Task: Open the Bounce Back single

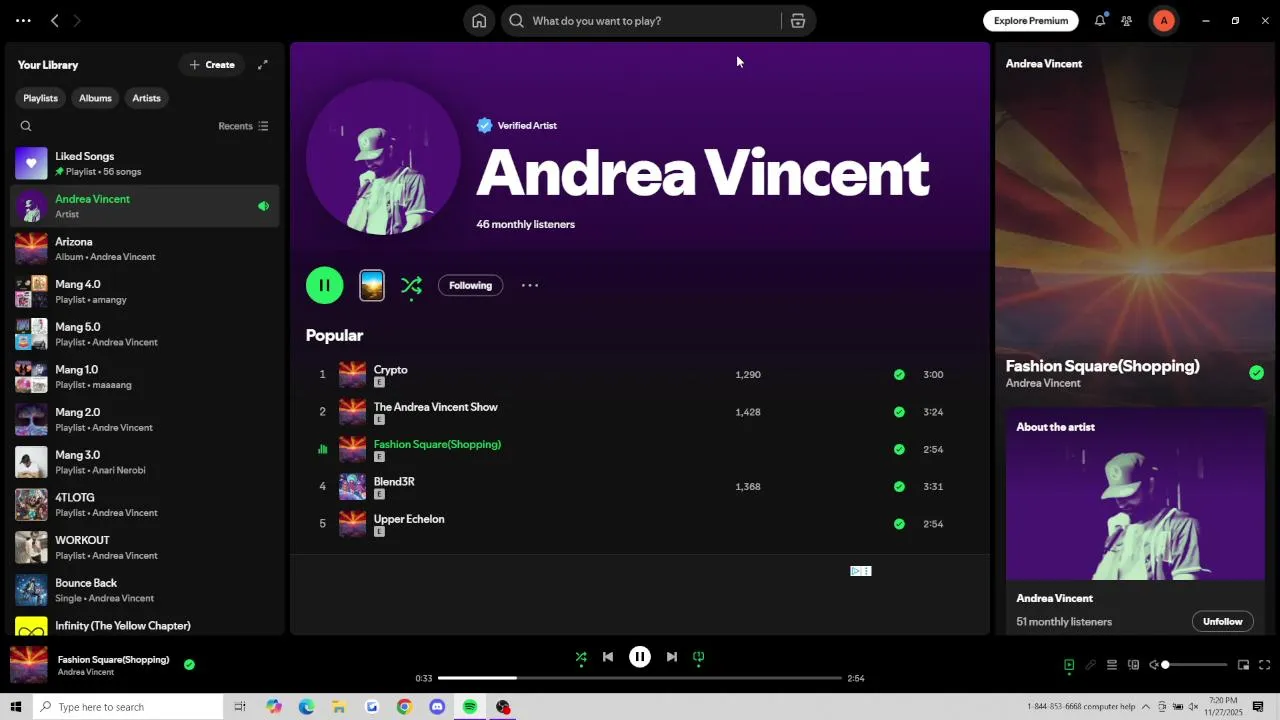Action: pos(145,590)
